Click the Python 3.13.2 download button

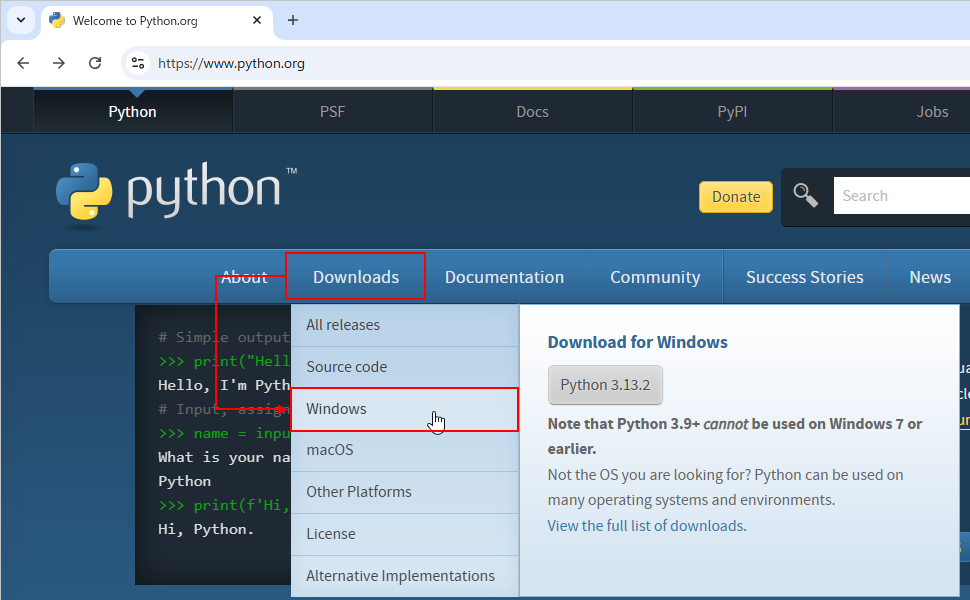[605, 385]
